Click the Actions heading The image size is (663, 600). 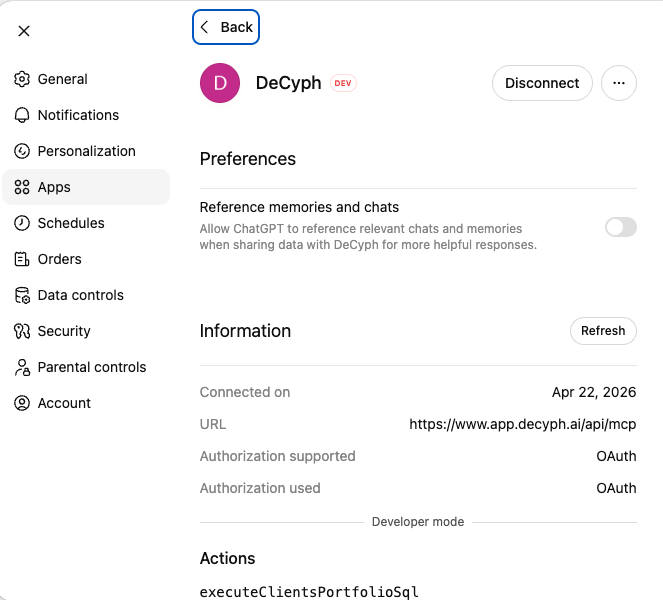pyautogui.click(x=227, y=559)
